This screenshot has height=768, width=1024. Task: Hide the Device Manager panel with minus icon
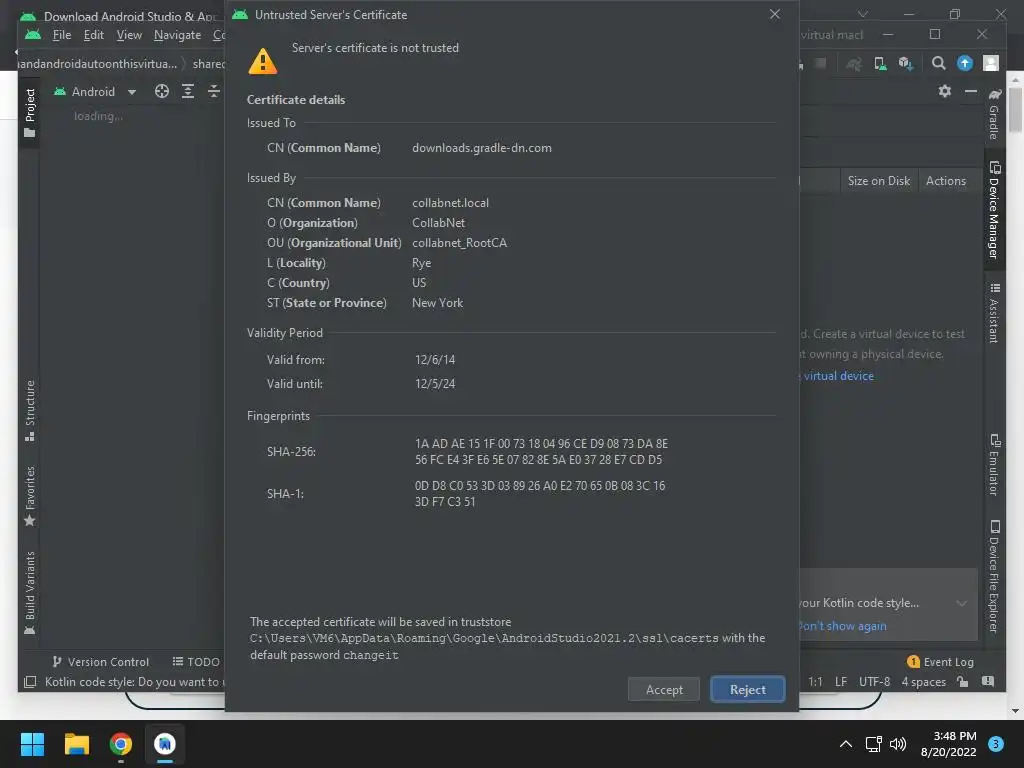(970, 91)
